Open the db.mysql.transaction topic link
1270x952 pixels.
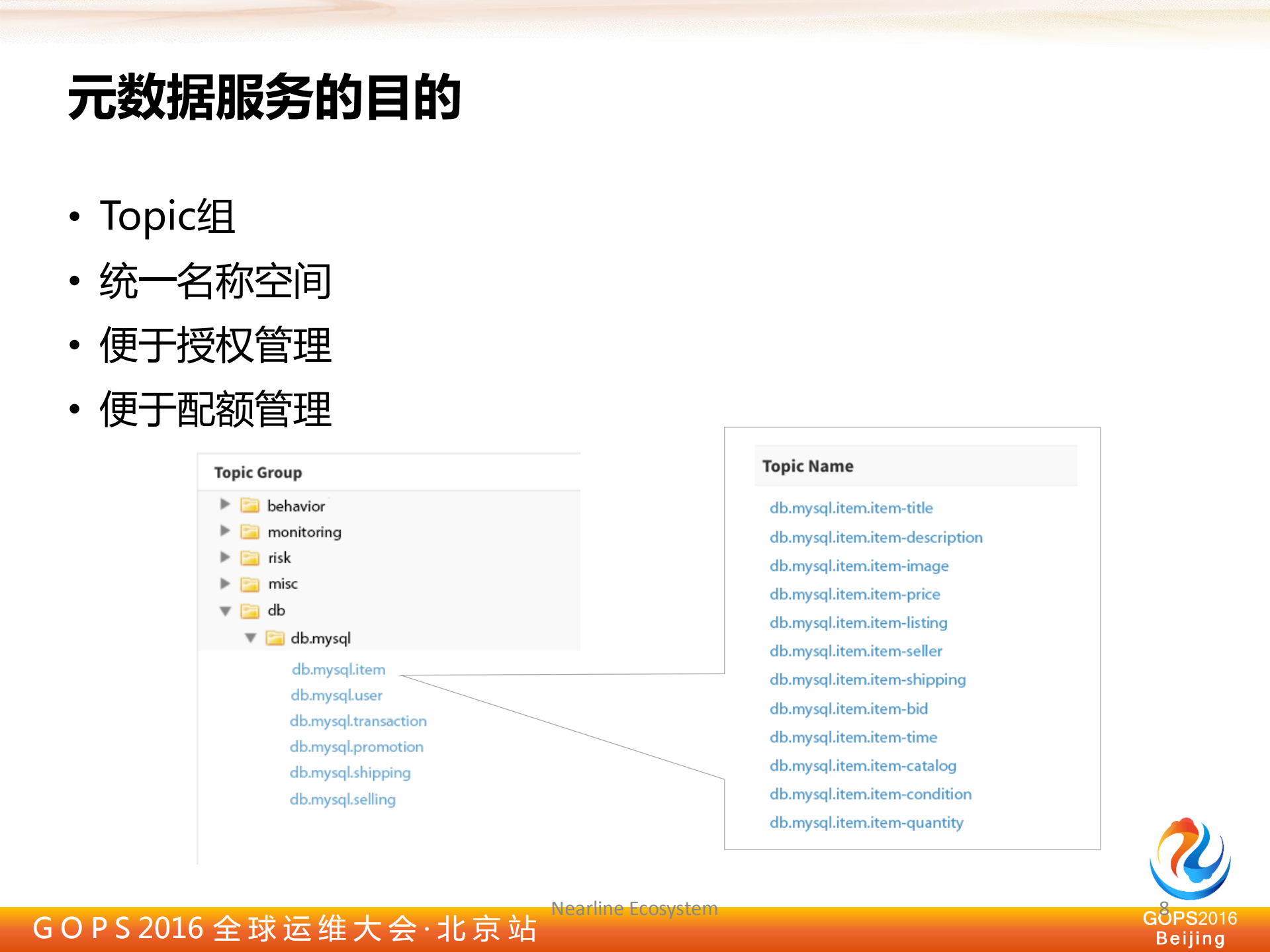point(358,720)
